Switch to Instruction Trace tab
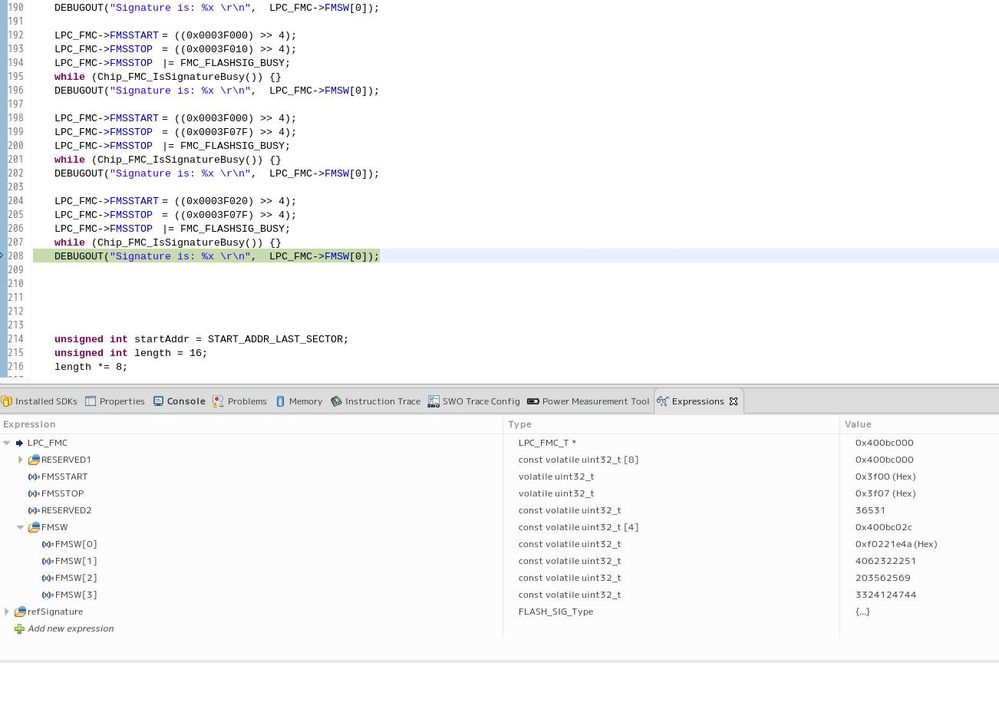The height and width of the screenshot is (706, 999). point(376,401)
